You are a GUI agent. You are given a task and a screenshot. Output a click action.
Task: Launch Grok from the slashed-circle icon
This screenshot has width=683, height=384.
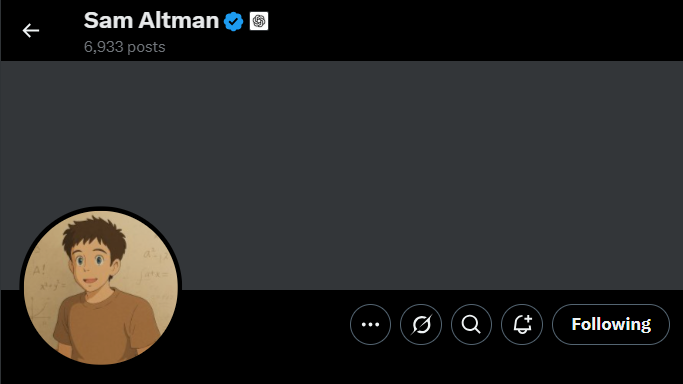click(x=421, y=324)
